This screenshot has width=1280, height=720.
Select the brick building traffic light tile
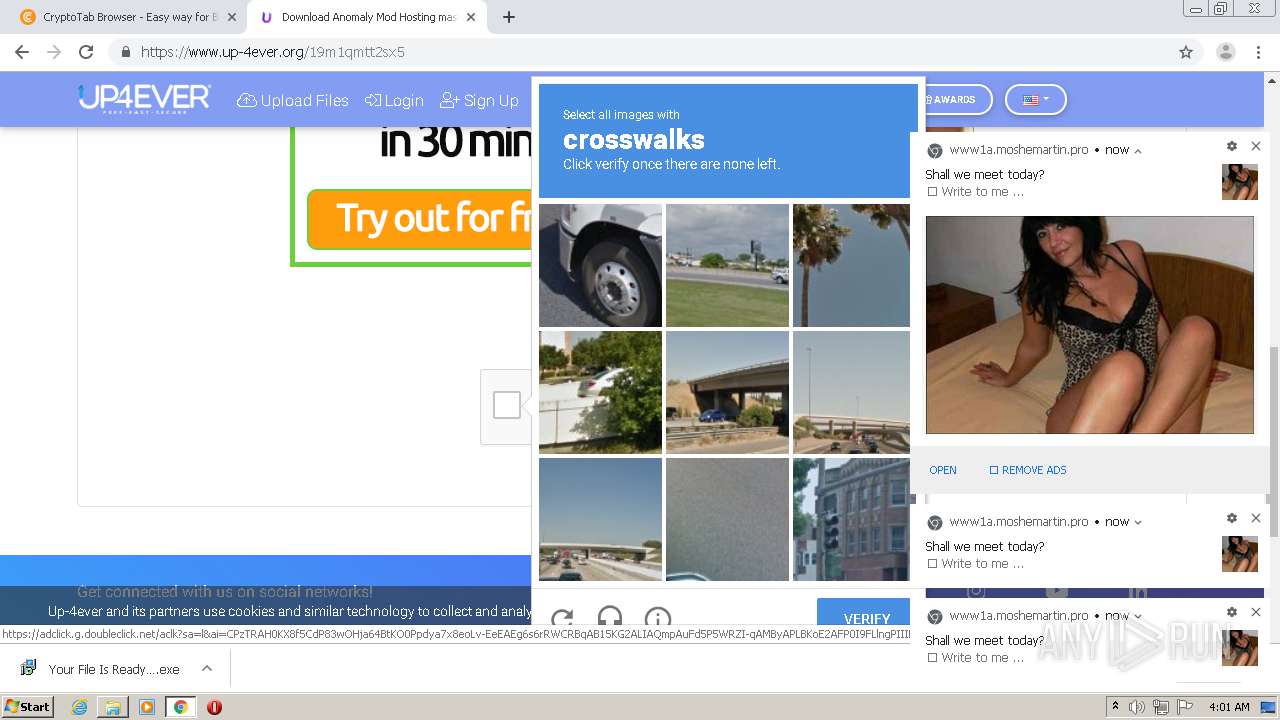coord(851,519)
